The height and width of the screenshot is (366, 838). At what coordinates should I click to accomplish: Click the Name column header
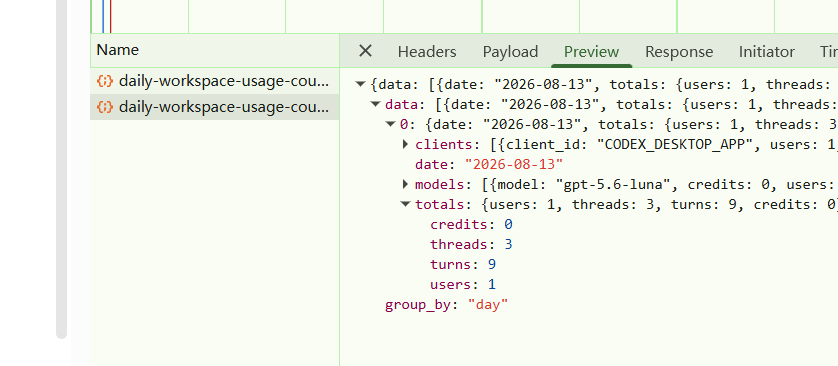(x=214, y=50)
